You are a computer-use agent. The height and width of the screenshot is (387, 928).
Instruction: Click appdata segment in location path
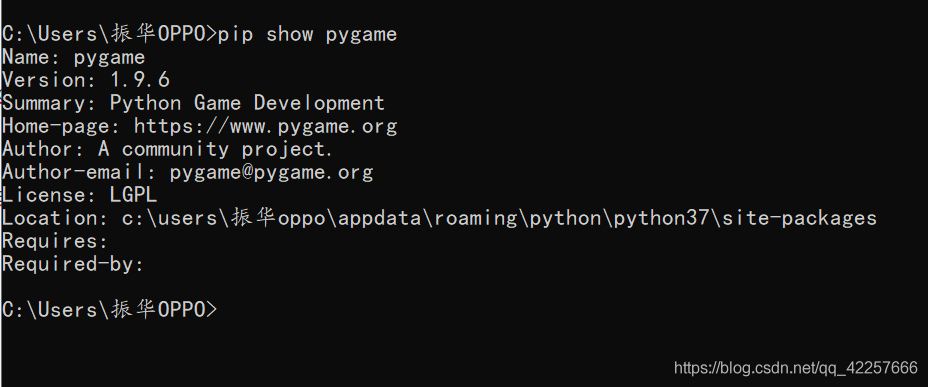[379, 218]
